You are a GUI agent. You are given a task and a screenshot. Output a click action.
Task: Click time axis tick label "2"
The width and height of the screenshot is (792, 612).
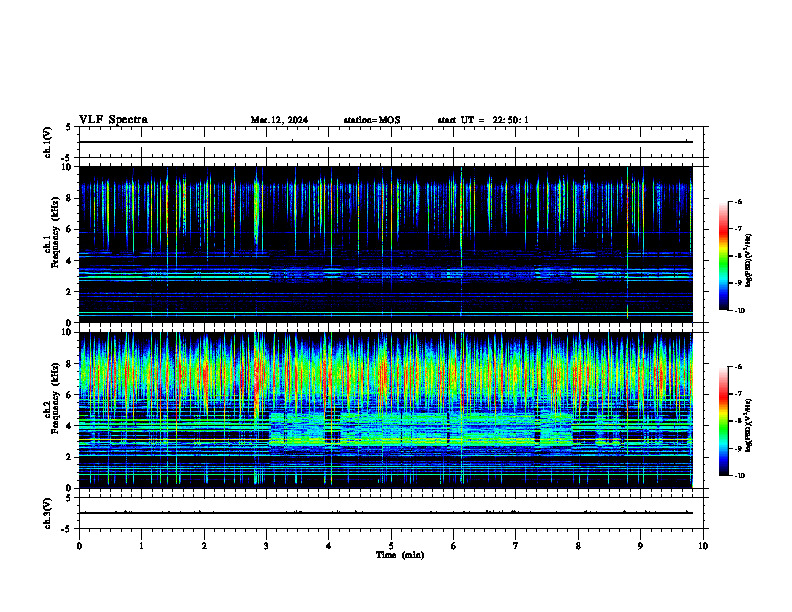204,546
